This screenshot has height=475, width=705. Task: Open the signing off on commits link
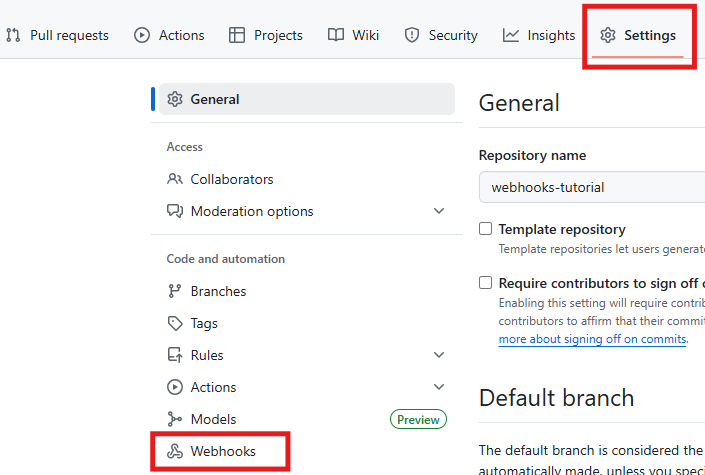593,339
